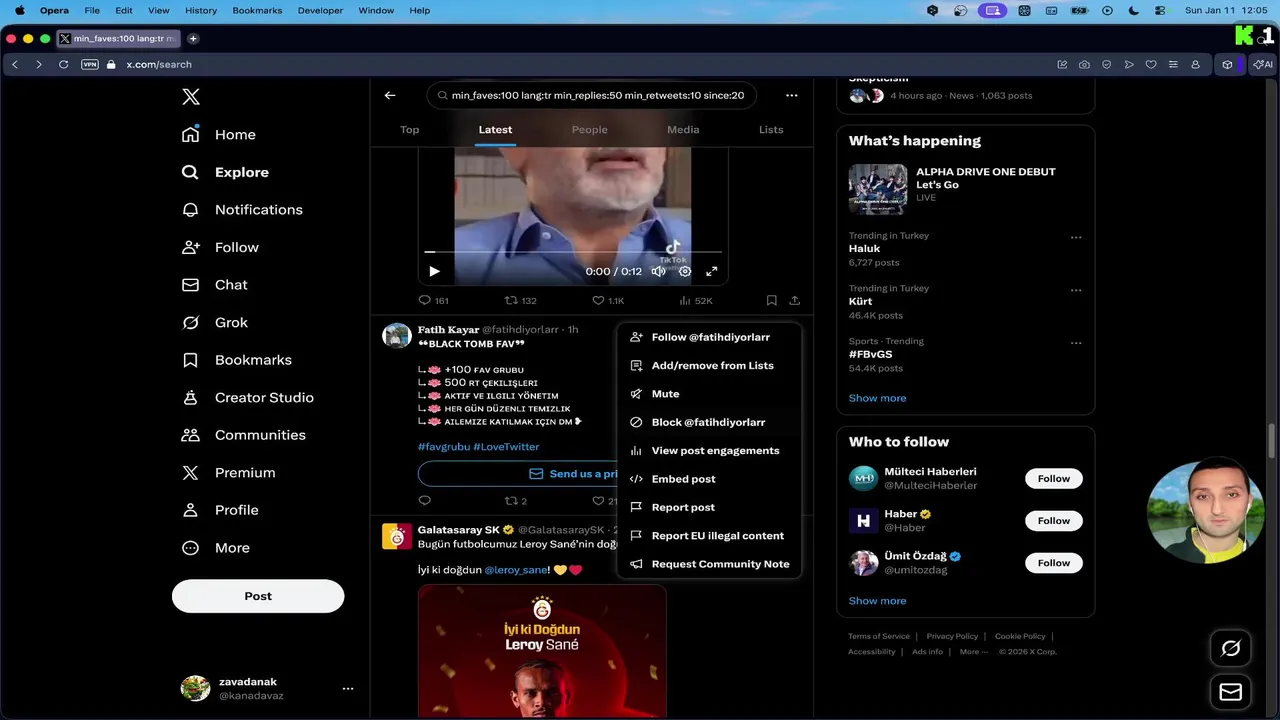Switch to the Top tab

click(x=409, y=130)
